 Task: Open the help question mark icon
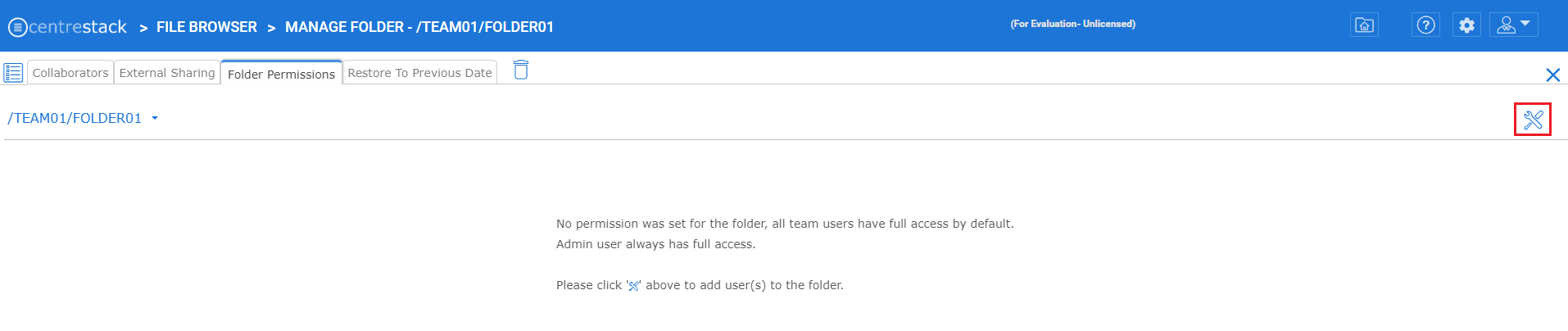[1425, 25]
